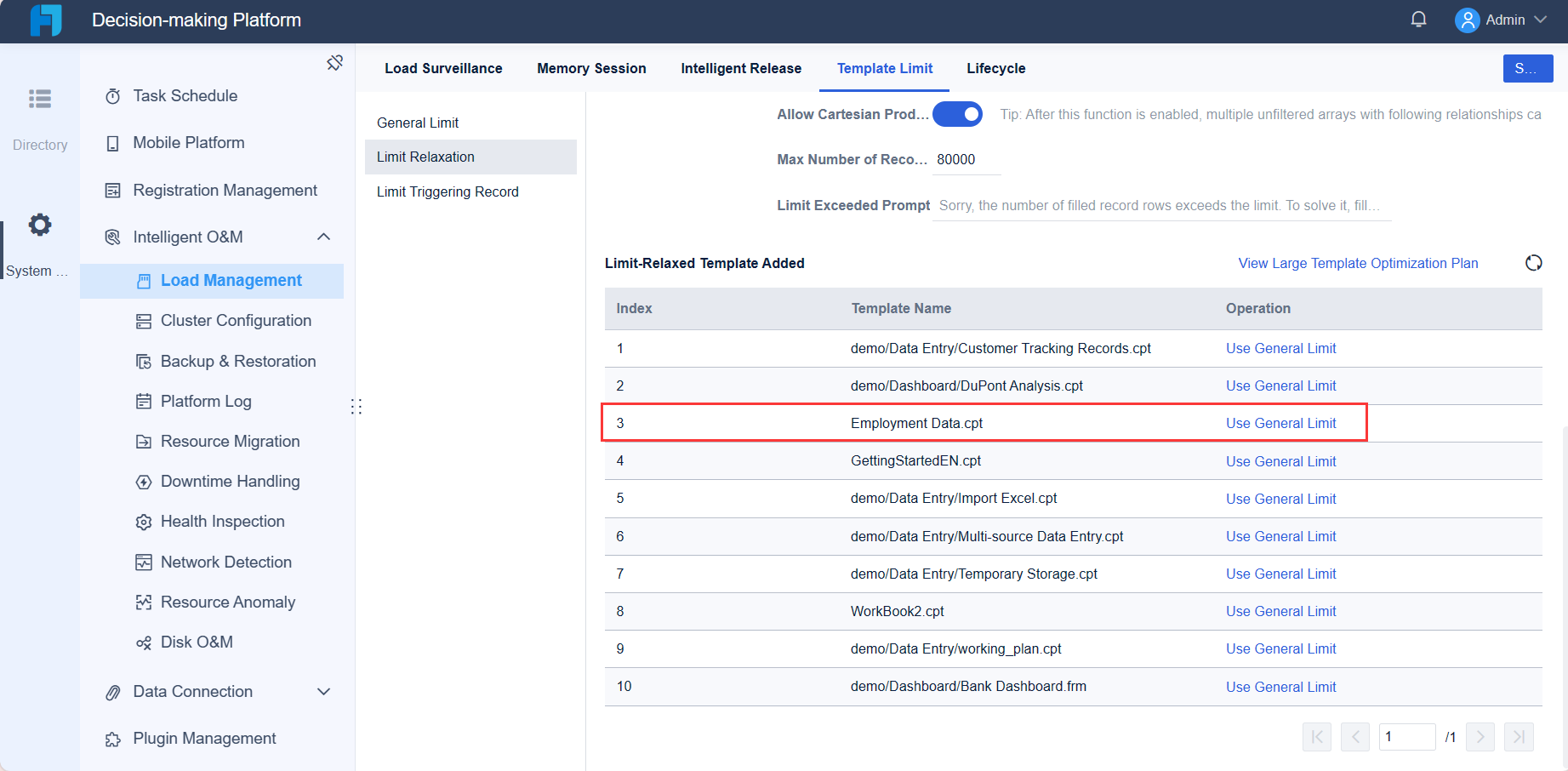Click the page number input field
Image resolution: width=1568 pixels, height=771 pixels.
(x=1407, y=737)
